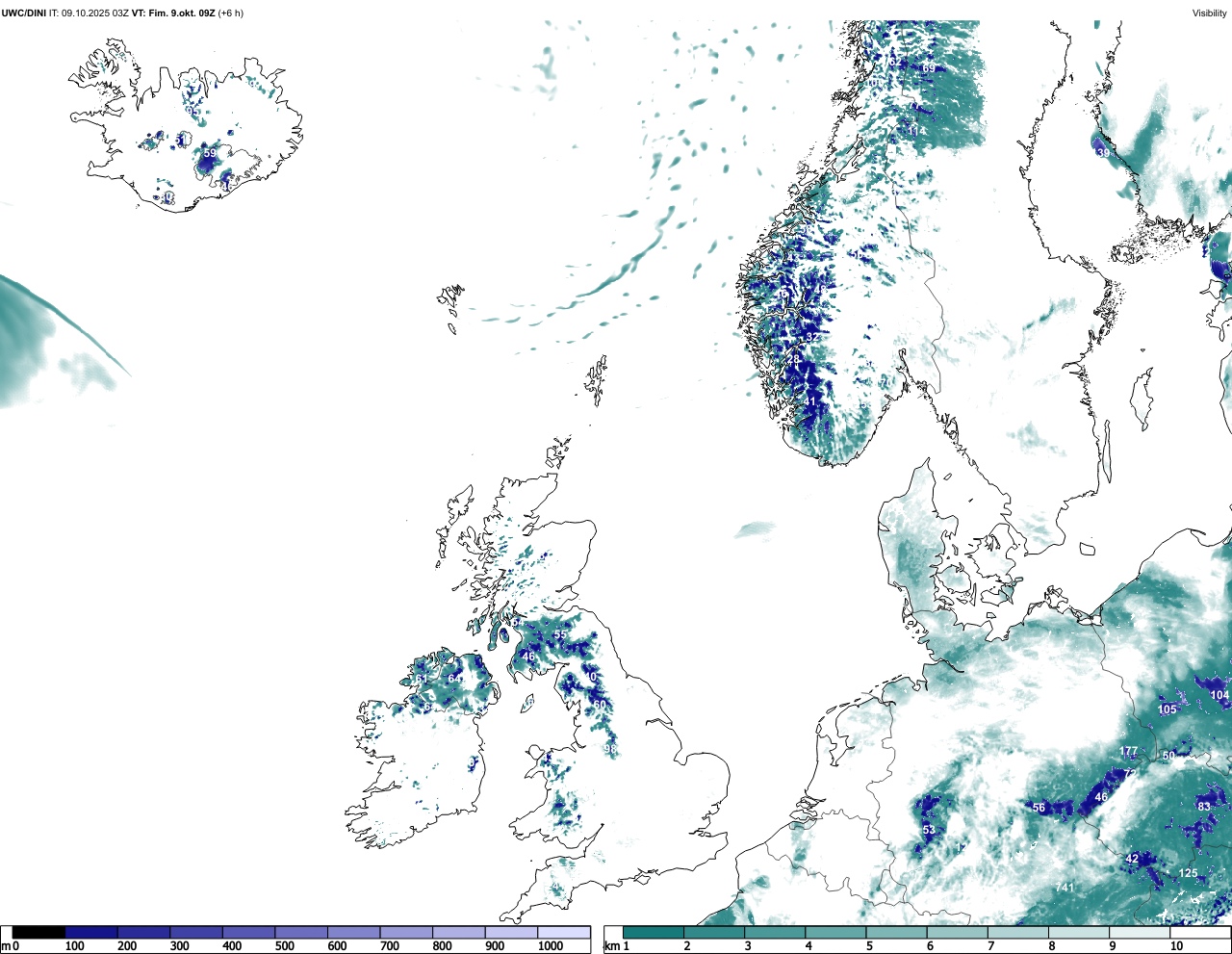Click the 'km' unit label of the legend
This screenshot has height=954, width=1232.
click(612, 946)
